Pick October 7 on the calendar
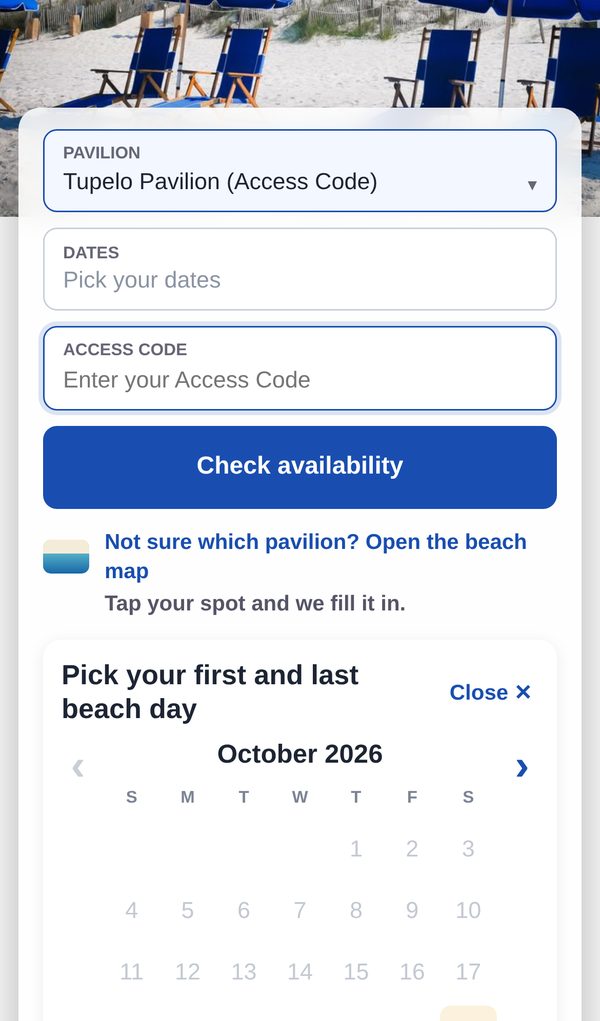Viewport: 600px width, 1021px height. tap(300, 910)
